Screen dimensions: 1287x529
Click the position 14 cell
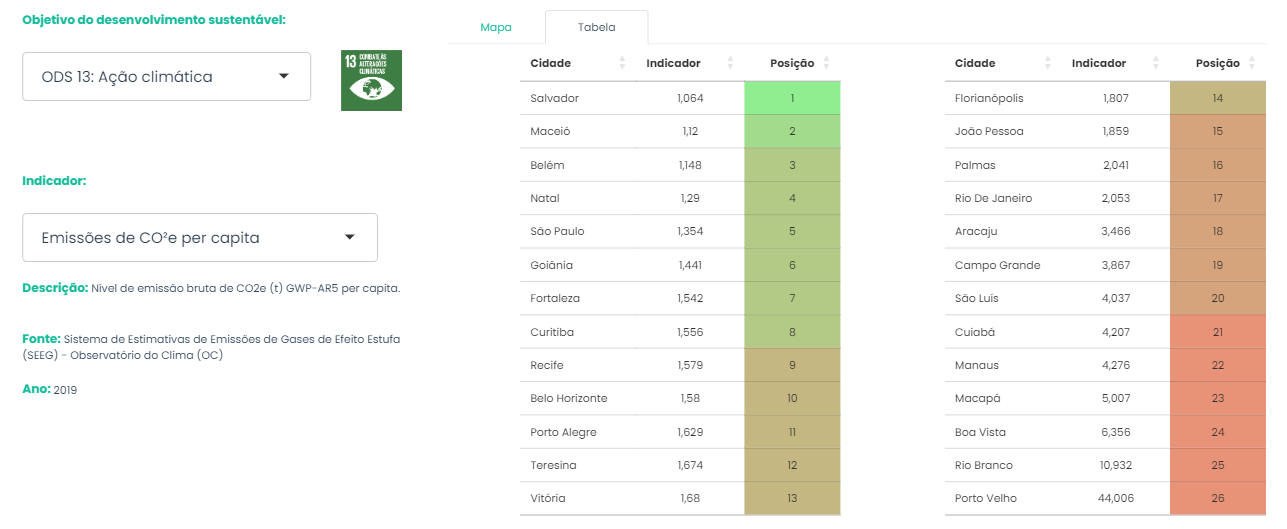(1217, 98)
